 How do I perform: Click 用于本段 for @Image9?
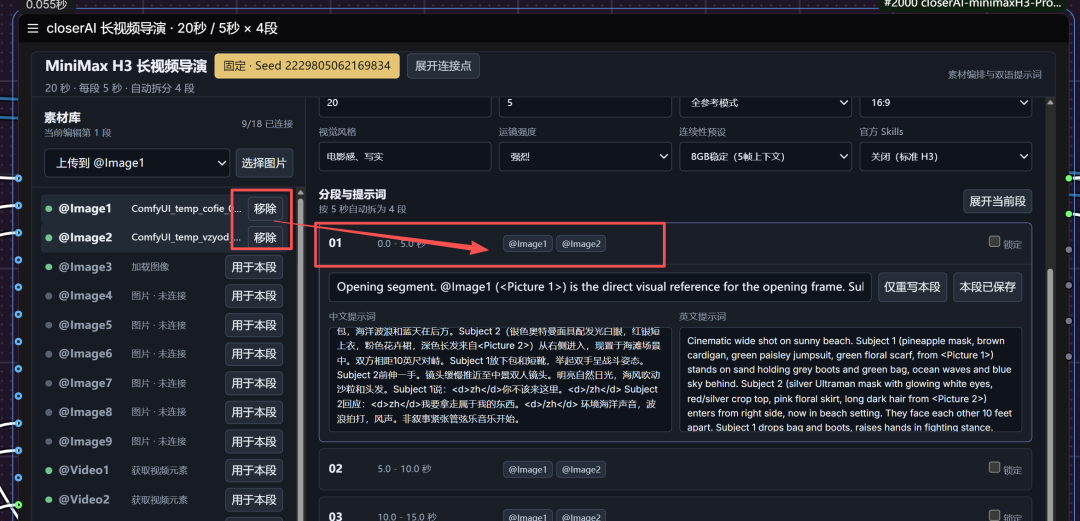pos(253,441)
